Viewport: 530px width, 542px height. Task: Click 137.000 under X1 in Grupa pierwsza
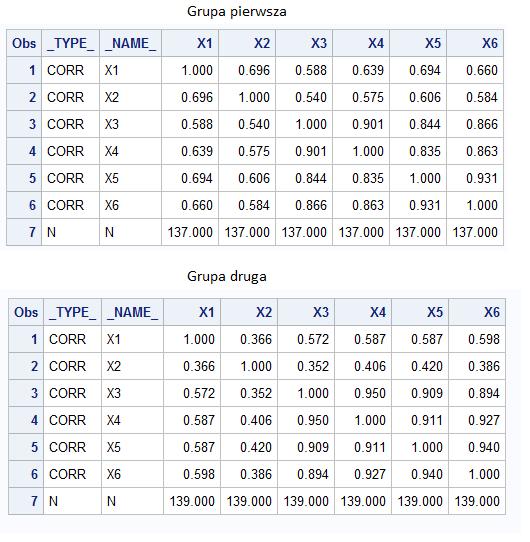190,232
